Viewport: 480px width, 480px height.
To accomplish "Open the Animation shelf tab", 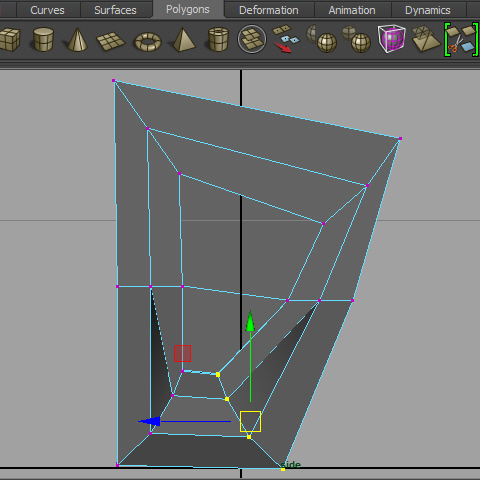I will pyautogui.click(x=352, y=10).
